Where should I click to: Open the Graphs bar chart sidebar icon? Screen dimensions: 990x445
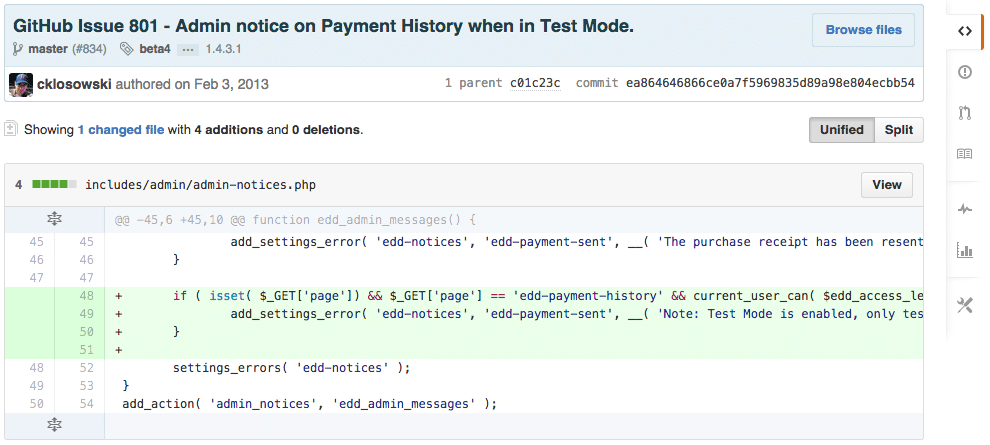coord(964,251)
